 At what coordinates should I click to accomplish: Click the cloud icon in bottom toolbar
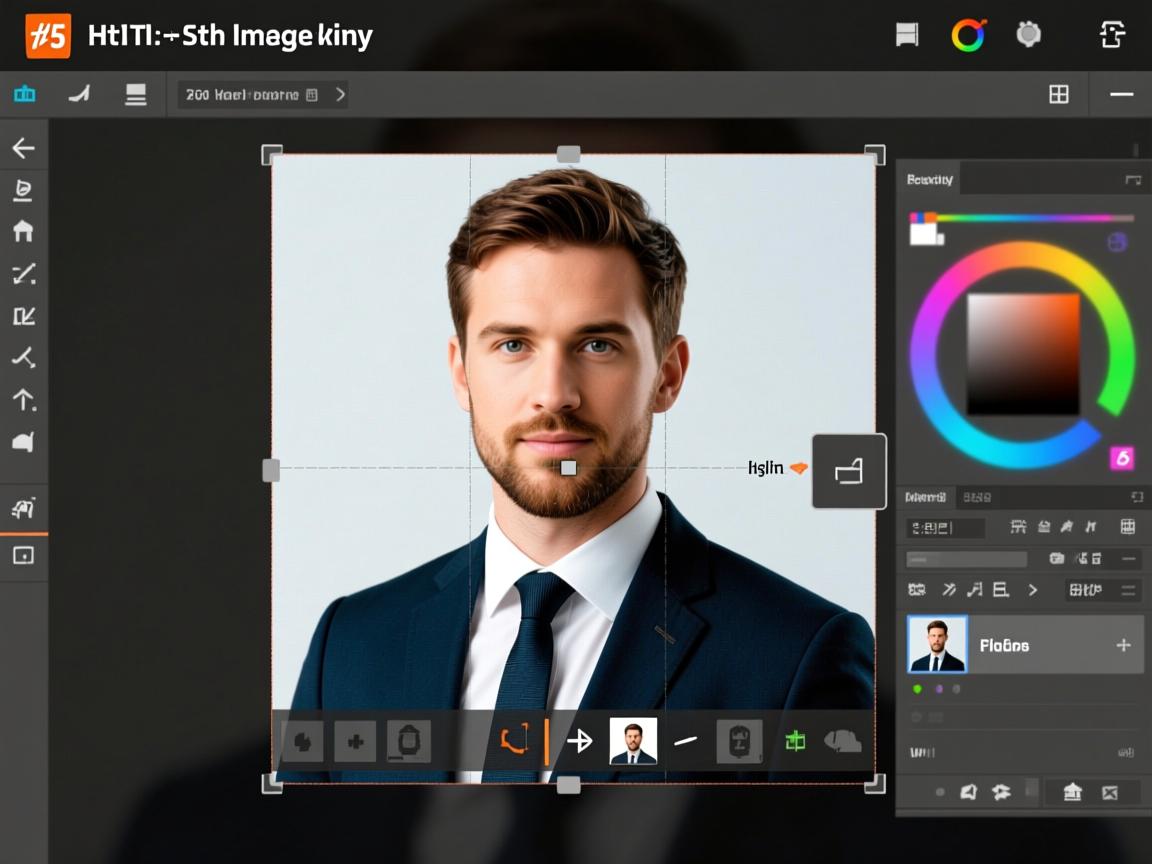click(842, 741)
